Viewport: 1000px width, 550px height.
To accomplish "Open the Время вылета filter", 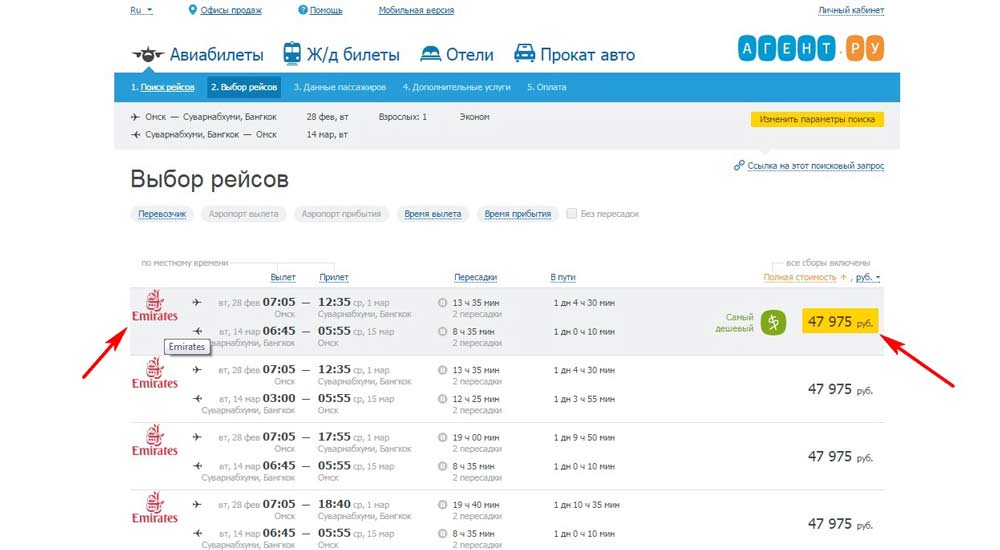I will pos(432,214).
